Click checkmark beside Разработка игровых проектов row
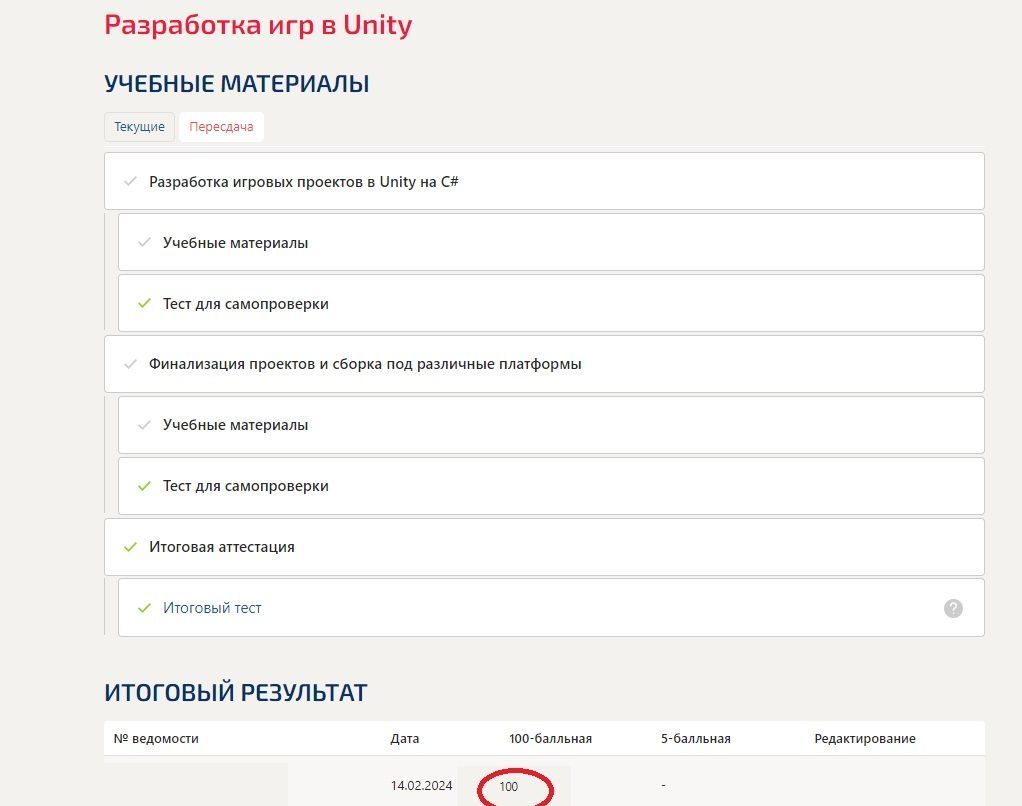Image resolution: width=1022 pixels, height=806 pixels. pyautogui.click(x=130, y=181)
